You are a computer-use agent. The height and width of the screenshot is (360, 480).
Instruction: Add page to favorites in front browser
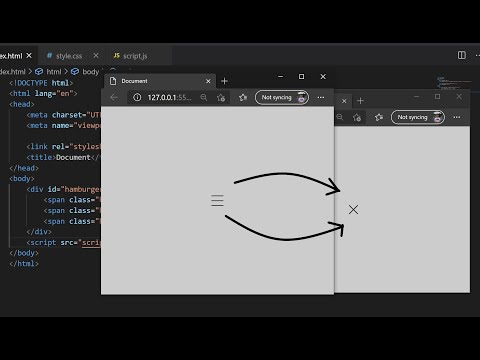pyautogui.click(x=221, y=97)
